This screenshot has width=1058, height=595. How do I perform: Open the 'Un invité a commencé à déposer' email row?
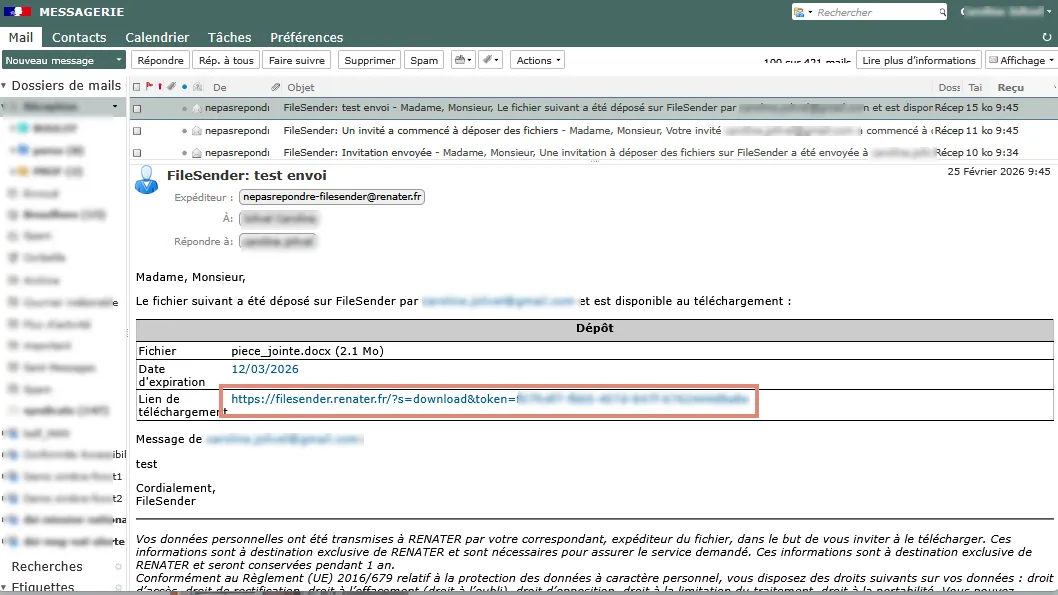594,131
